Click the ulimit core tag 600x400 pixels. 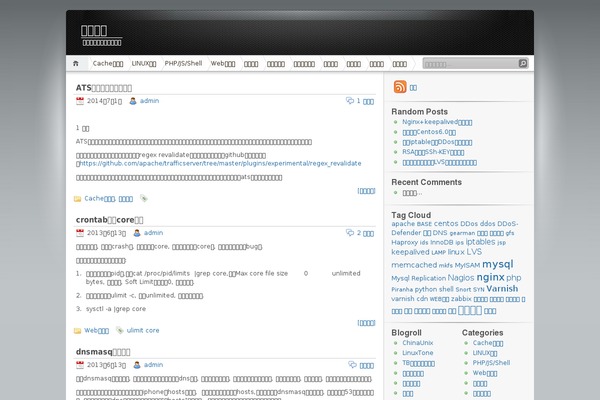tap(143, 330)
